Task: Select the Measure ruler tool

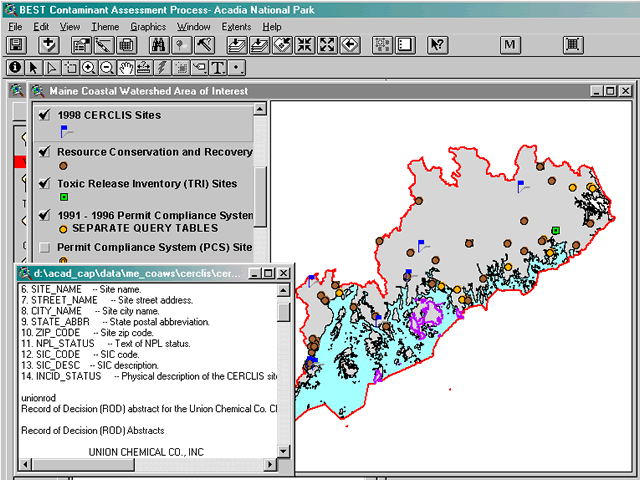Action: tap(144, 67)
